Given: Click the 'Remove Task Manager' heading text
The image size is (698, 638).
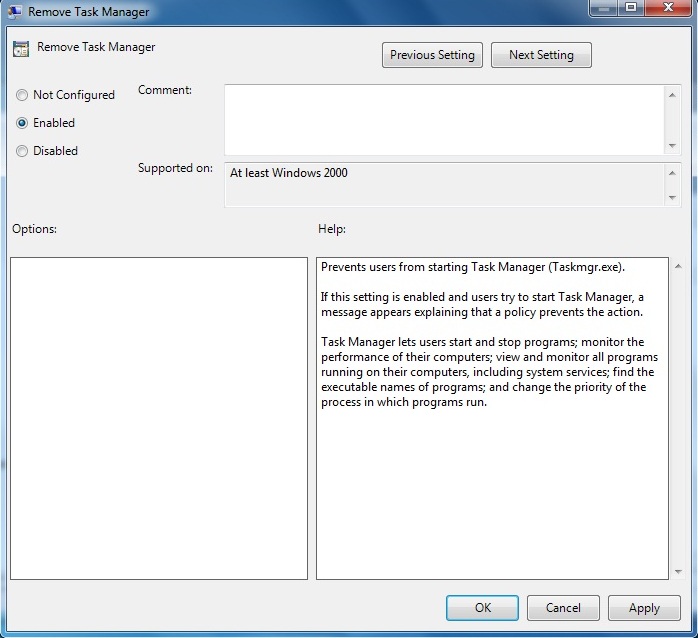Looking at the screenshot, I should click(96, 47).
